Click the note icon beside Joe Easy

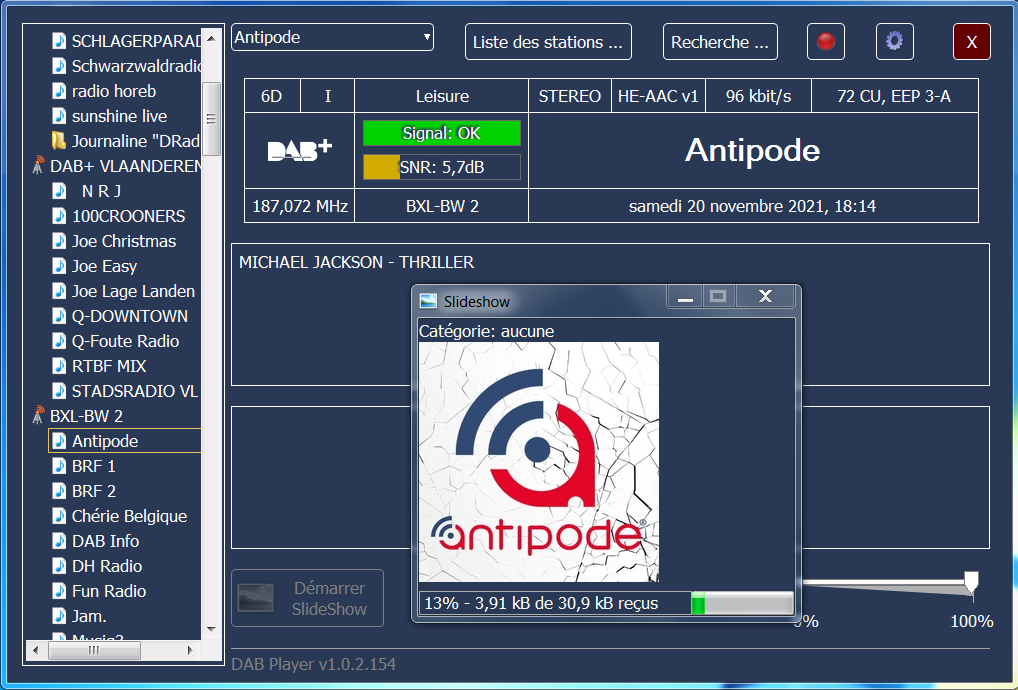click(59, 266)
